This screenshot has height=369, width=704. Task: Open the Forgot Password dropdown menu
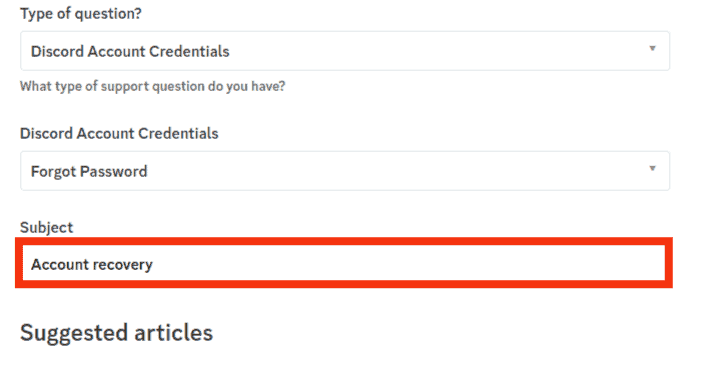click(x=345, y=171)
